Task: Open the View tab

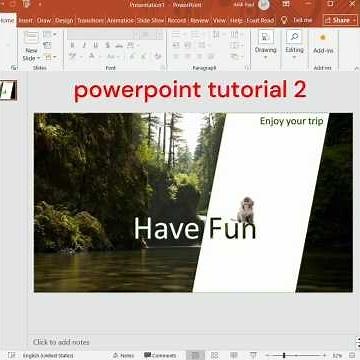Action: click(219, 21)
